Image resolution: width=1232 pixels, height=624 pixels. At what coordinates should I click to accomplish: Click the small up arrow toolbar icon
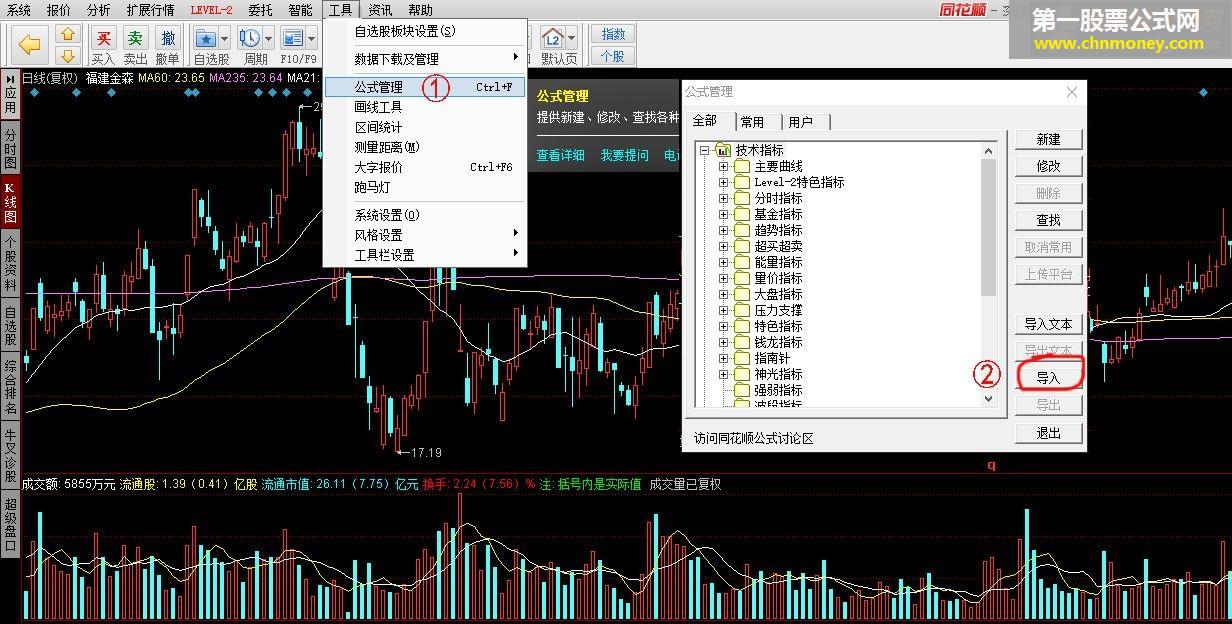(x=67, y=35)
